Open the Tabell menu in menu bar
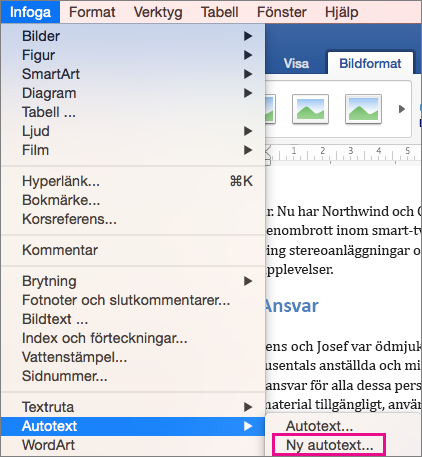Screen dimensions: 422x457 (219, 12)
